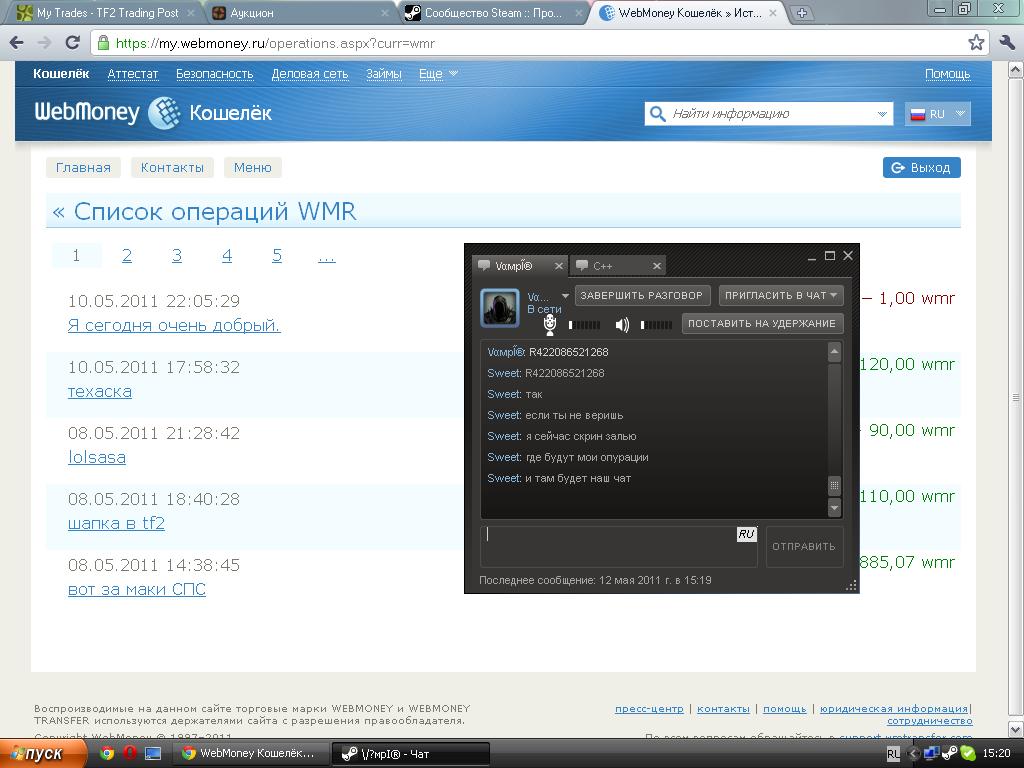The width and height of the screenshot is (1024, 768).
Task: Open the browser wrench settings menu
Action: coord(1007,42)
